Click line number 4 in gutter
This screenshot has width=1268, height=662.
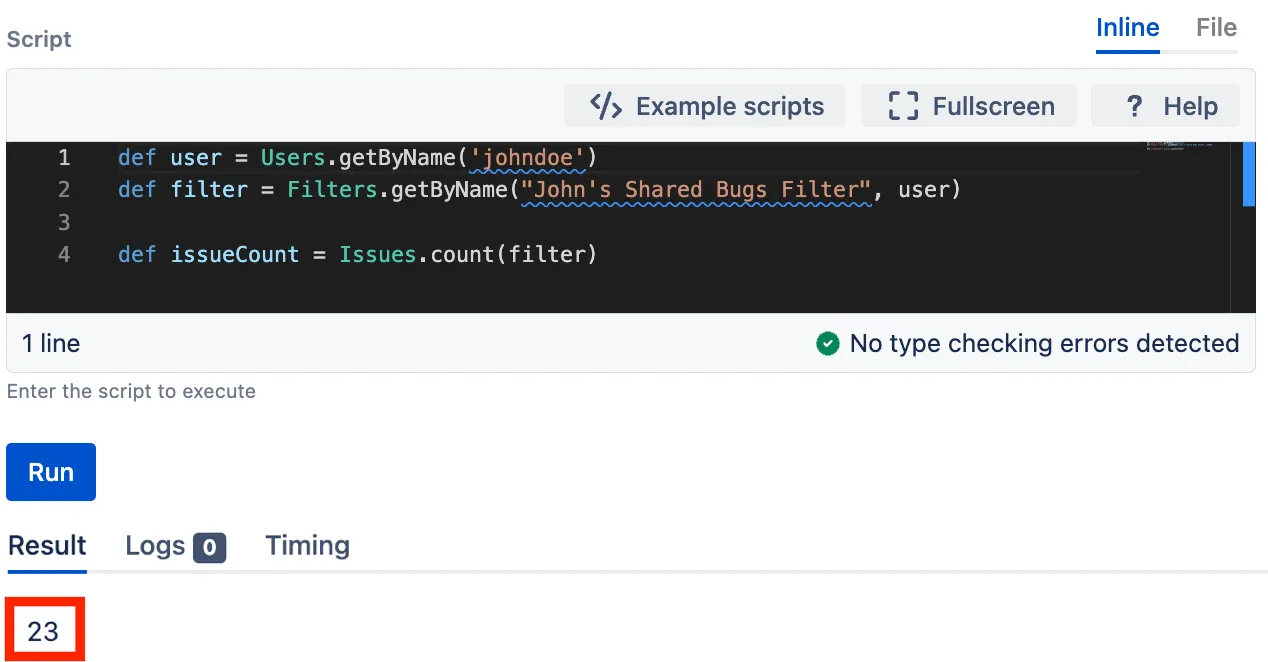coord(64,254)
